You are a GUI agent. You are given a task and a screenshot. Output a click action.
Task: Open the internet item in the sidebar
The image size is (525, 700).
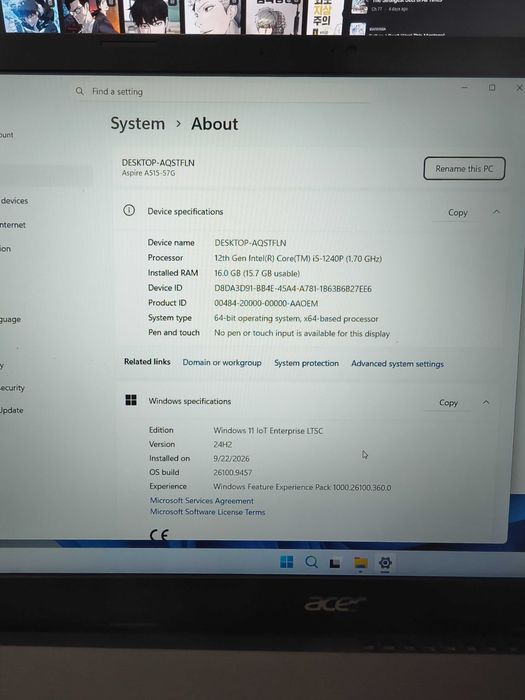click(x=12, y=225)
